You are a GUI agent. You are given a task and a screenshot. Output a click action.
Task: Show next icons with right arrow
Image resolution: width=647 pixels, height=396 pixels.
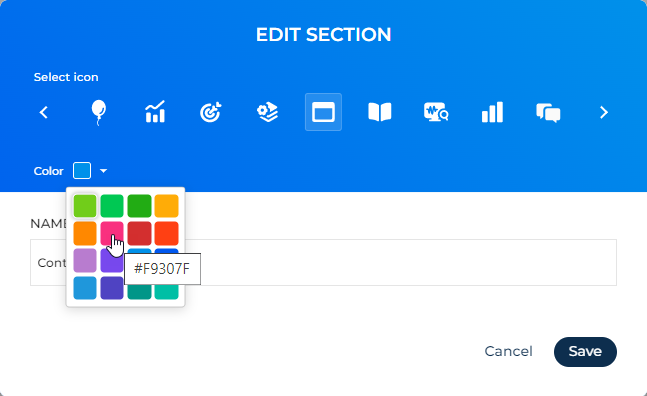pos(604,112)
